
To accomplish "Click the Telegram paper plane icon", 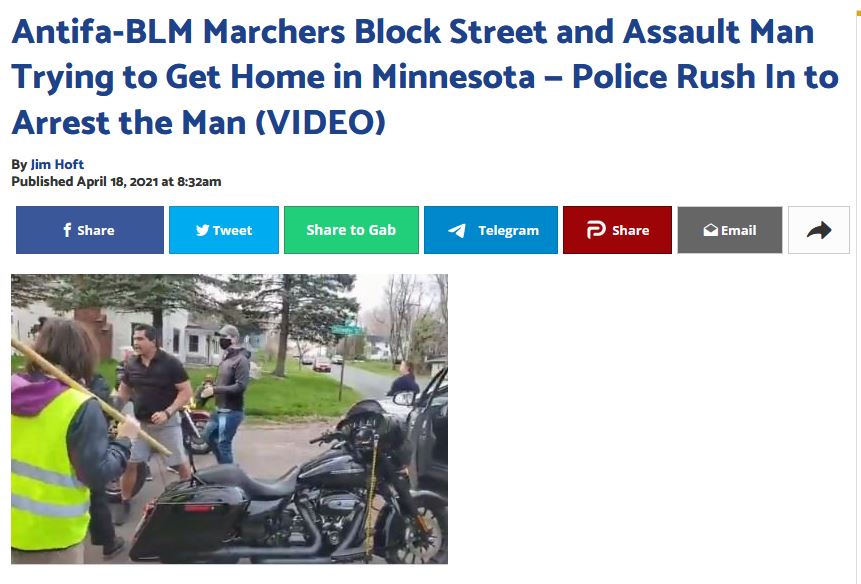I will (x=457, y=231).
